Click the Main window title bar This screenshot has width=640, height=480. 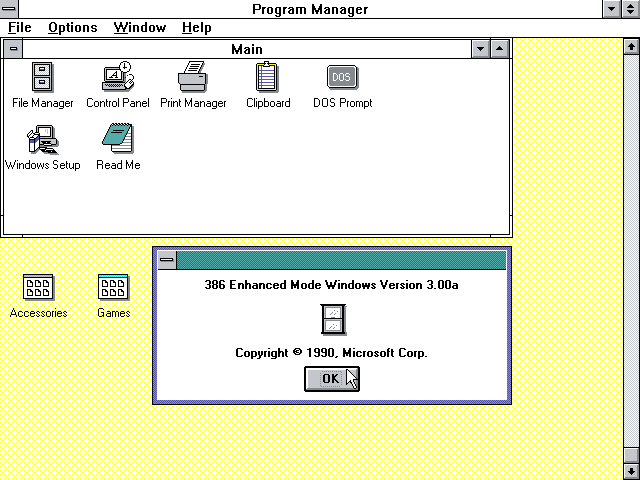[247, 49]
